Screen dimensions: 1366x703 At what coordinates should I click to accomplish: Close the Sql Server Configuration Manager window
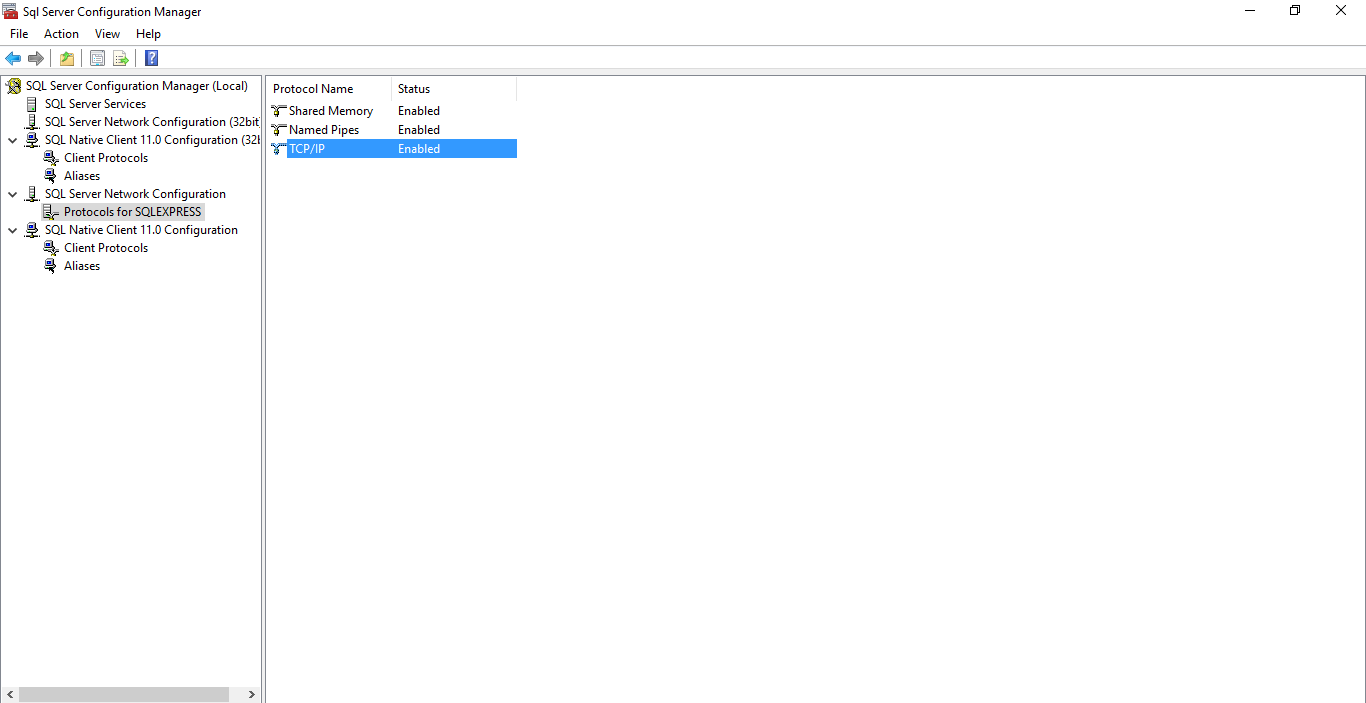coord(1341,11)
